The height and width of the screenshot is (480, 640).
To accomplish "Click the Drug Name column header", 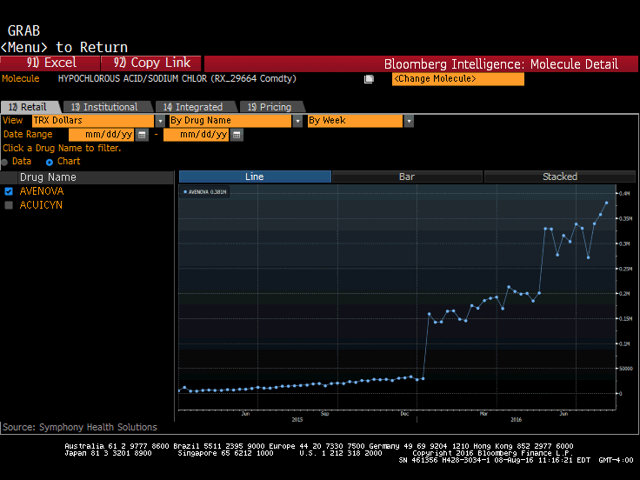I will [x=87, y=177].
